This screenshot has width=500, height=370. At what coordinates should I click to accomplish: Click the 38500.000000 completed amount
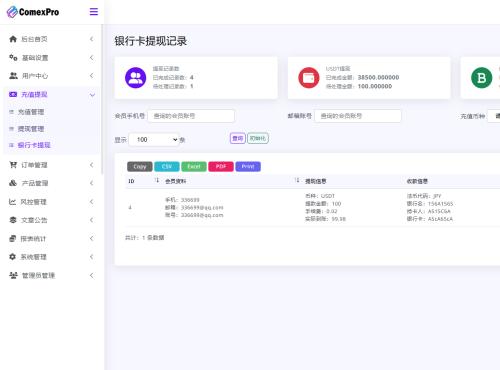coord(378,77)
